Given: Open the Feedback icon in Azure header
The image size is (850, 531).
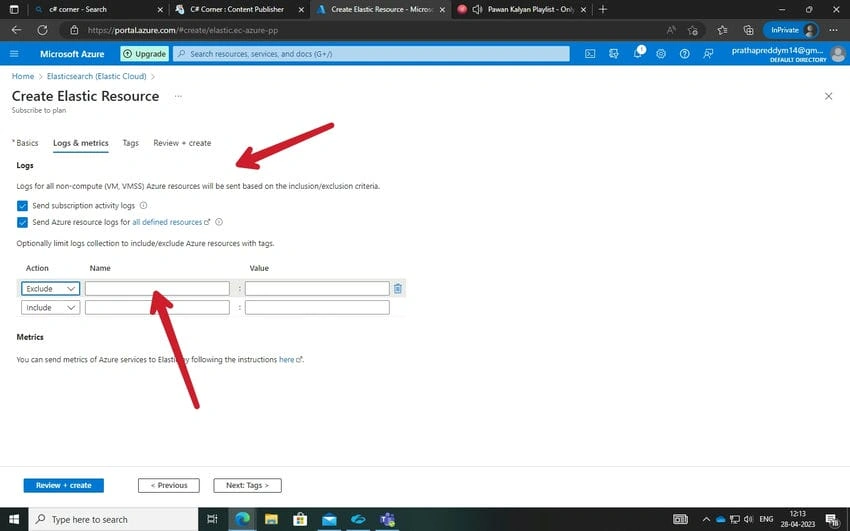Looking at the screenshot, I should tap(708, 54).
